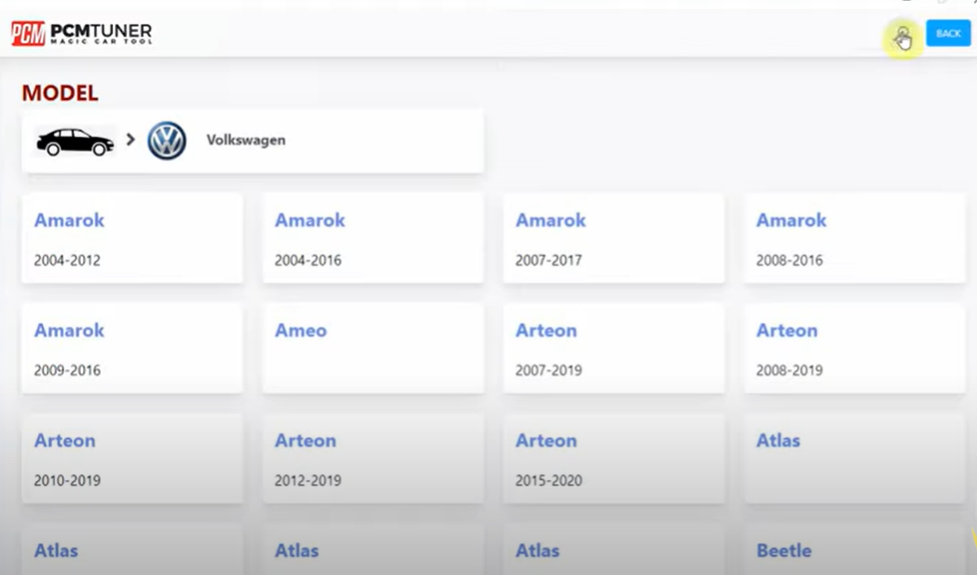Choose the Amarok 2004-2016 model
Screen dimensions: 977x575
[x=372, y=238]
